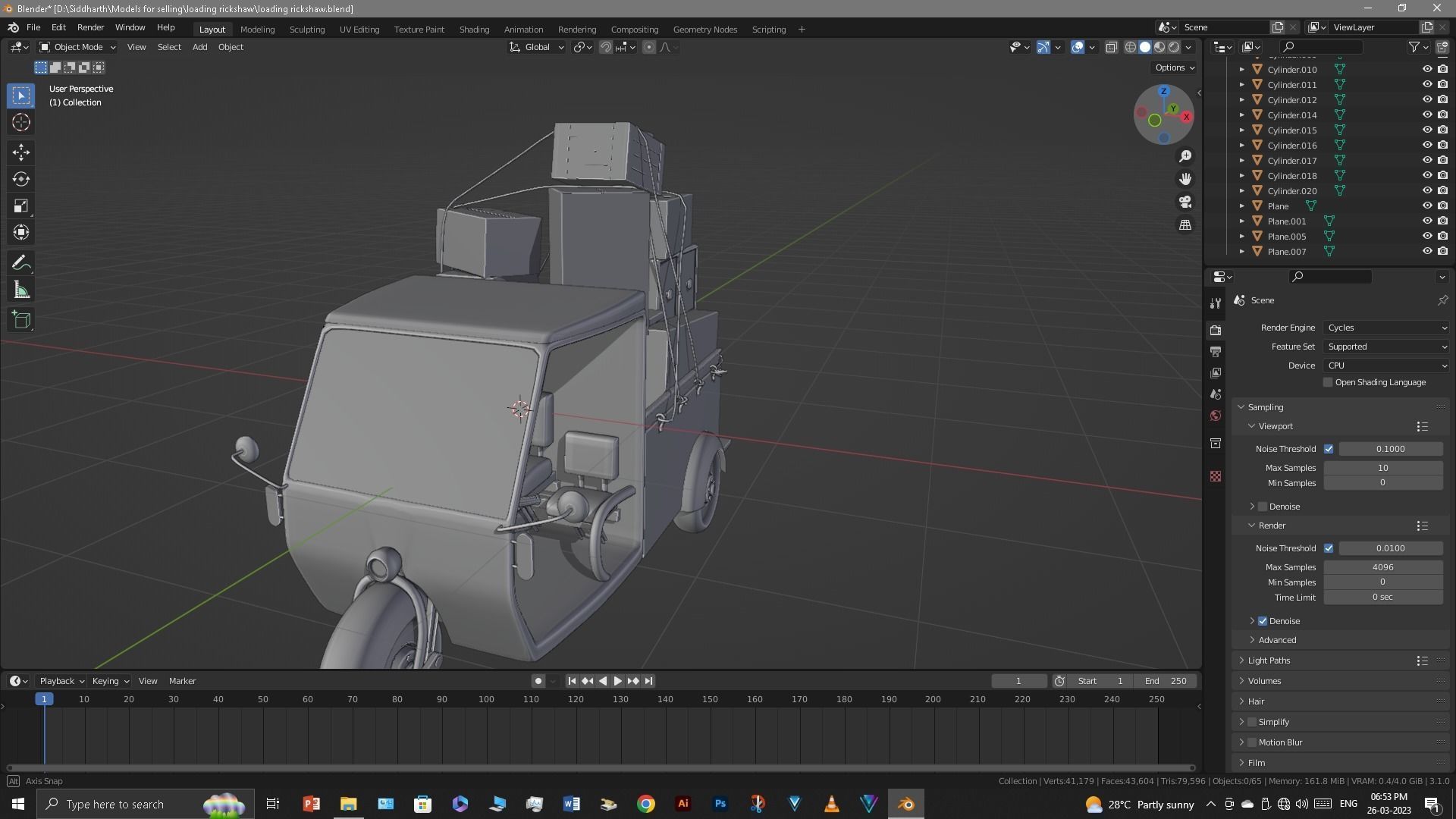The height and width of the screenshot is (819, 1456).
Task: Open Photoshop from the taskbar
Action: (x=720, y=804)
